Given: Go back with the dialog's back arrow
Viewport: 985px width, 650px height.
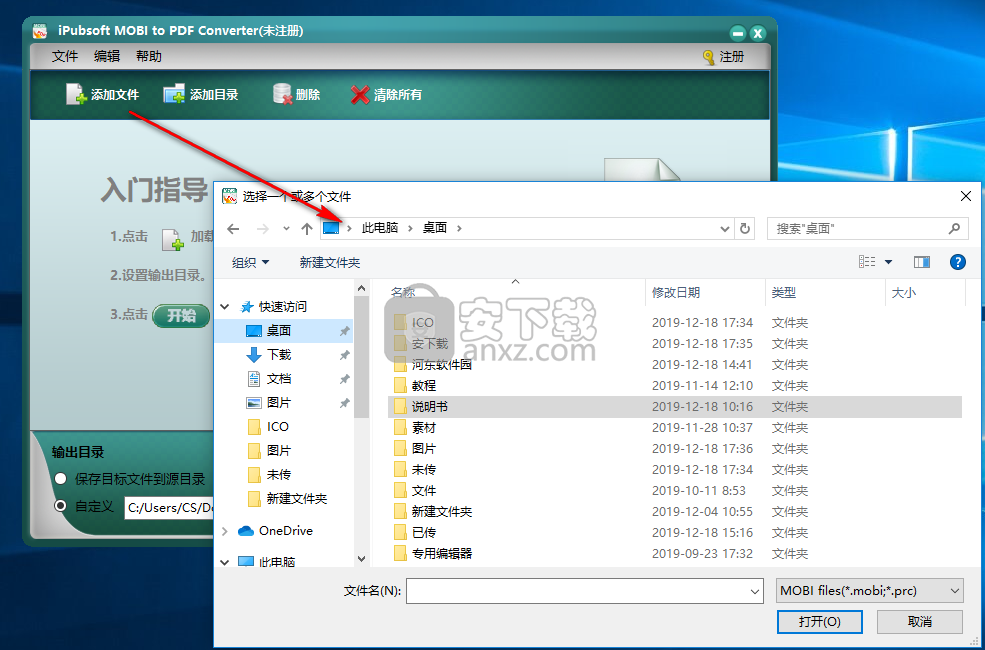Looking at the screenshot, I should pyautogui.click(x=233, y=229).
